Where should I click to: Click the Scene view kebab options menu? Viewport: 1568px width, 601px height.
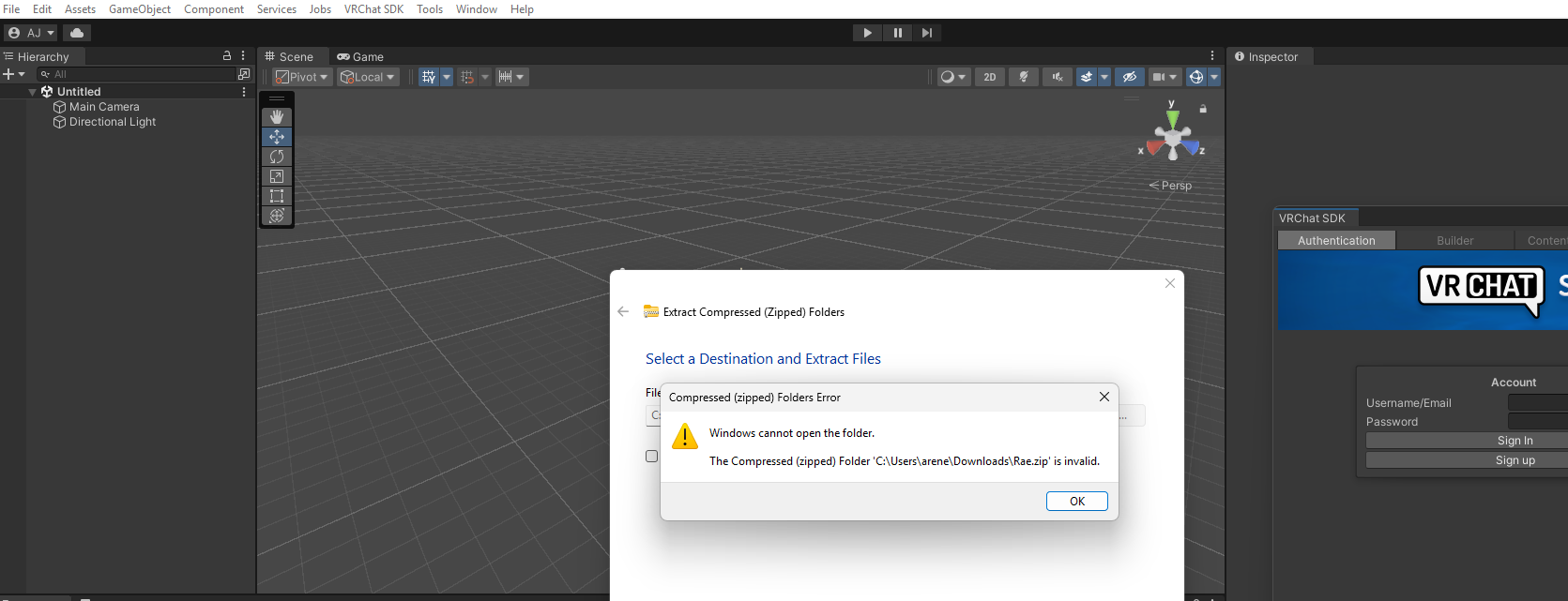1212,56
